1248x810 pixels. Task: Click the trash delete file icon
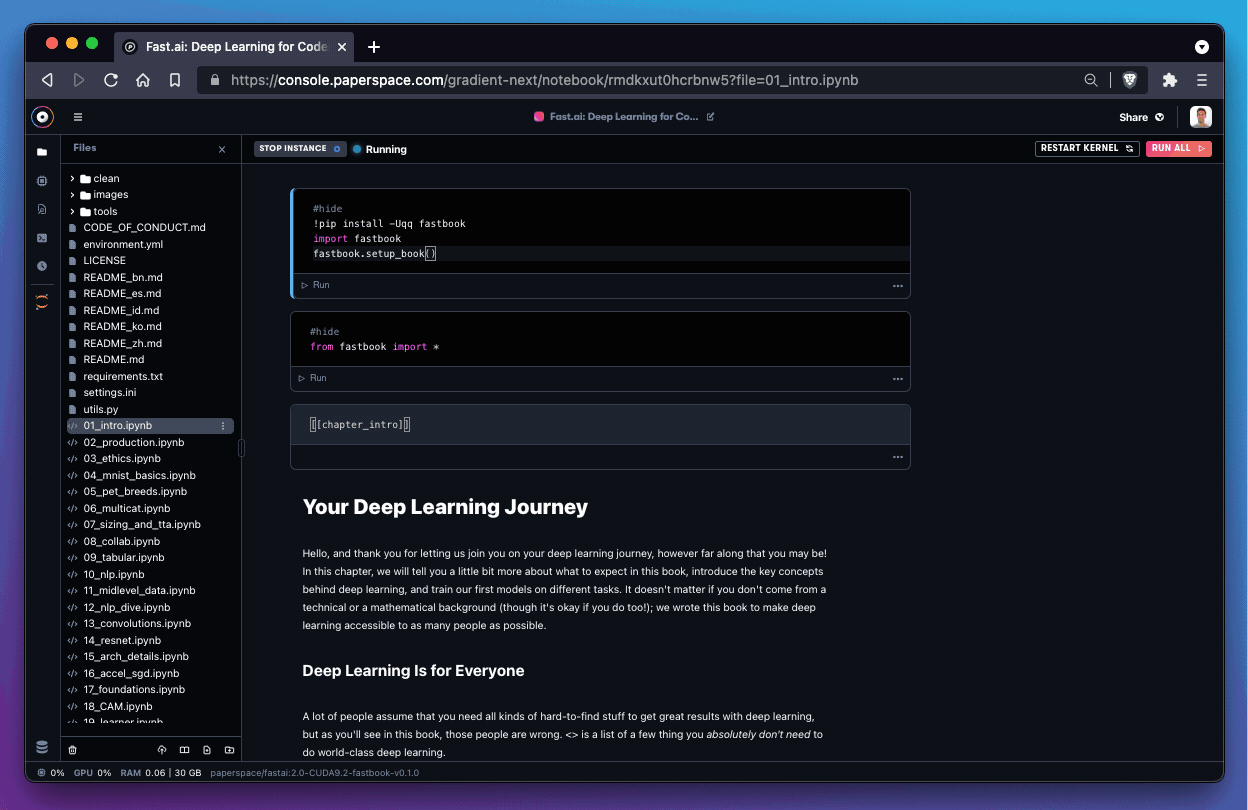tap(72, 750)
